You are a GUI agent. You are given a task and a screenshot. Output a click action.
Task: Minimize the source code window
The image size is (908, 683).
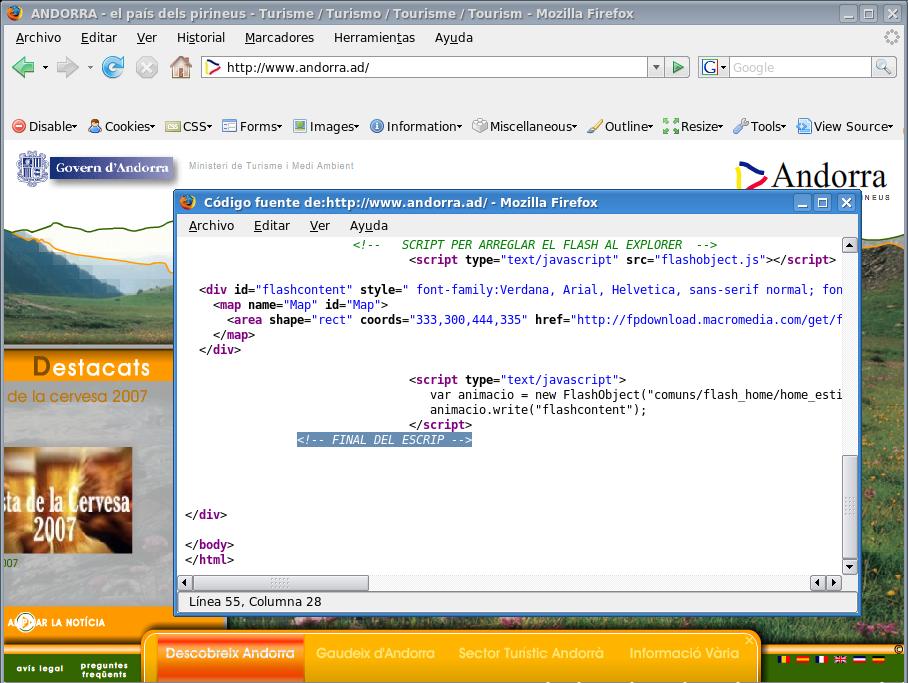802,203
